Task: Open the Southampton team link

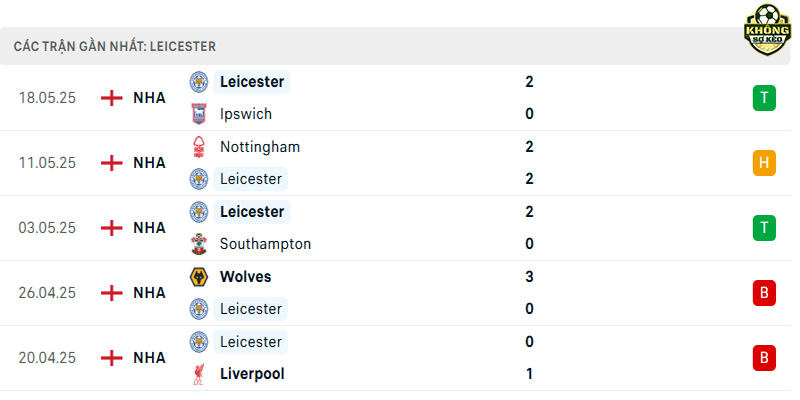Action: pos(265,244)
